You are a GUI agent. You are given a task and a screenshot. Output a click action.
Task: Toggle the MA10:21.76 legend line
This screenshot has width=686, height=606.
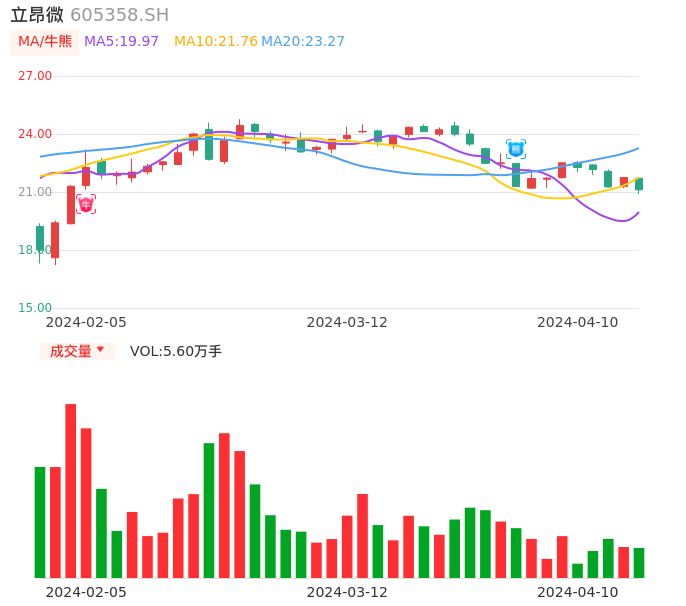click(x=216, y=42)
